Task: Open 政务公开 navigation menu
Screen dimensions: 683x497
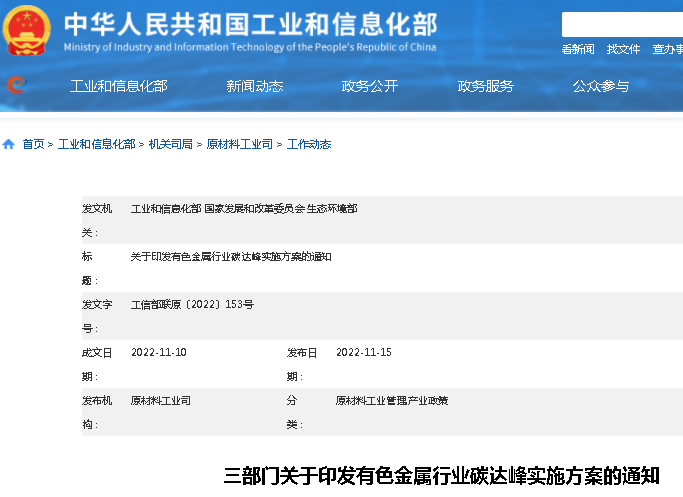Action: (x=370, y=86)
